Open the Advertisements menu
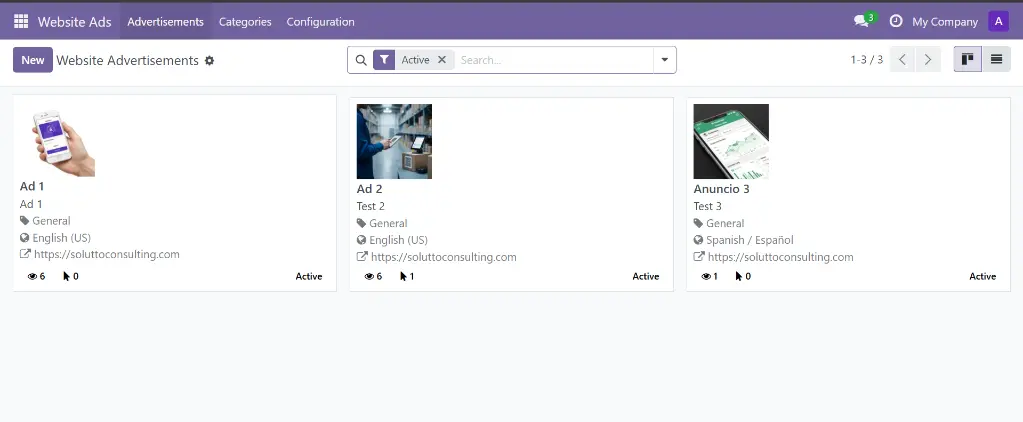The width and height of the screenshot is (1023, 422). [165, 21]
